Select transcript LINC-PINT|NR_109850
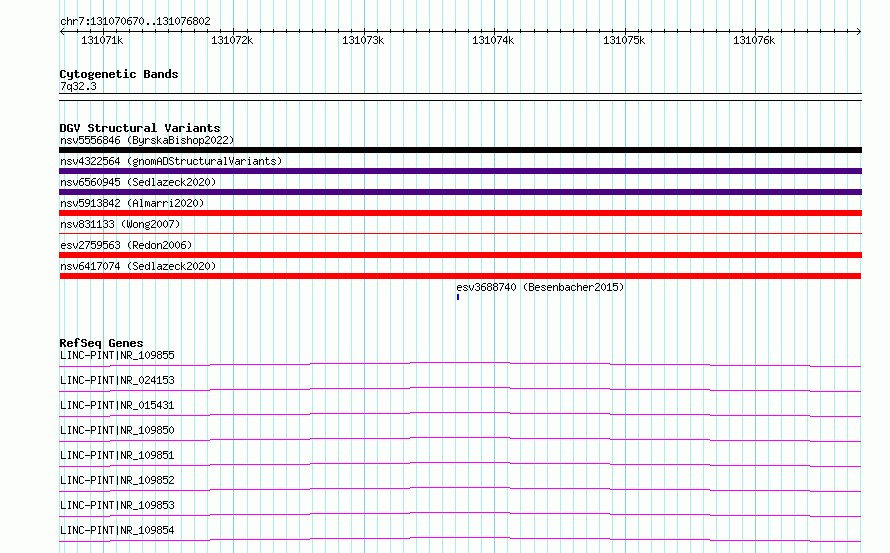890x553 pixels. [x=117, y=430]
